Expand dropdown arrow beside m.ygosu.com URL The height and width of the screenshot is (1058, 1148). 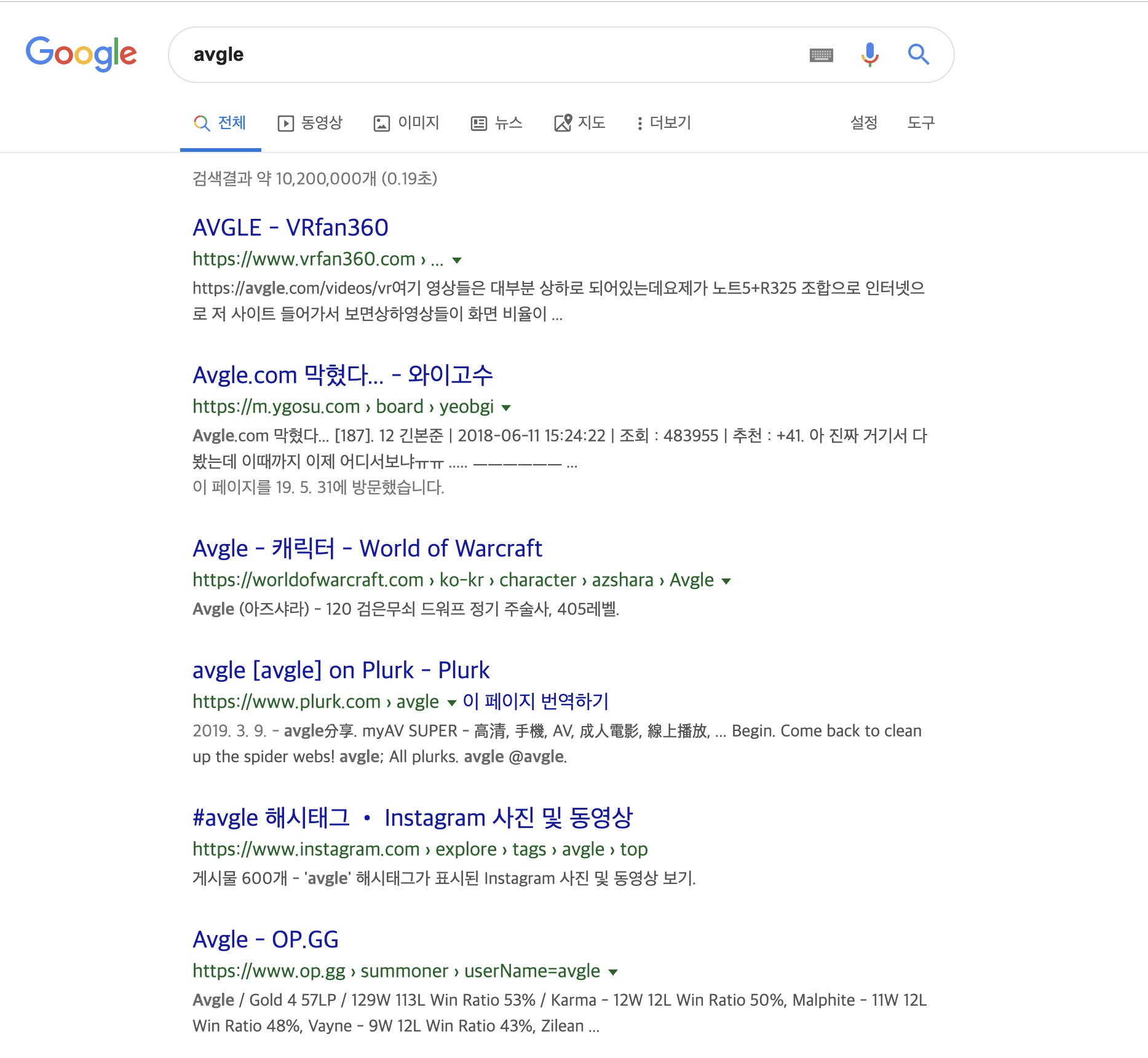506,408
